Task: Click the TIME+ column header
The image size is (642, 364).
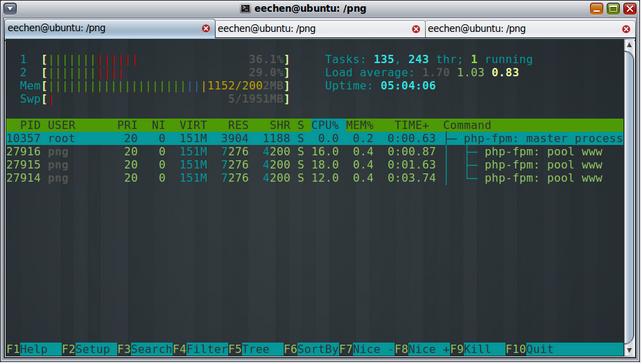Action: point(412,125)
